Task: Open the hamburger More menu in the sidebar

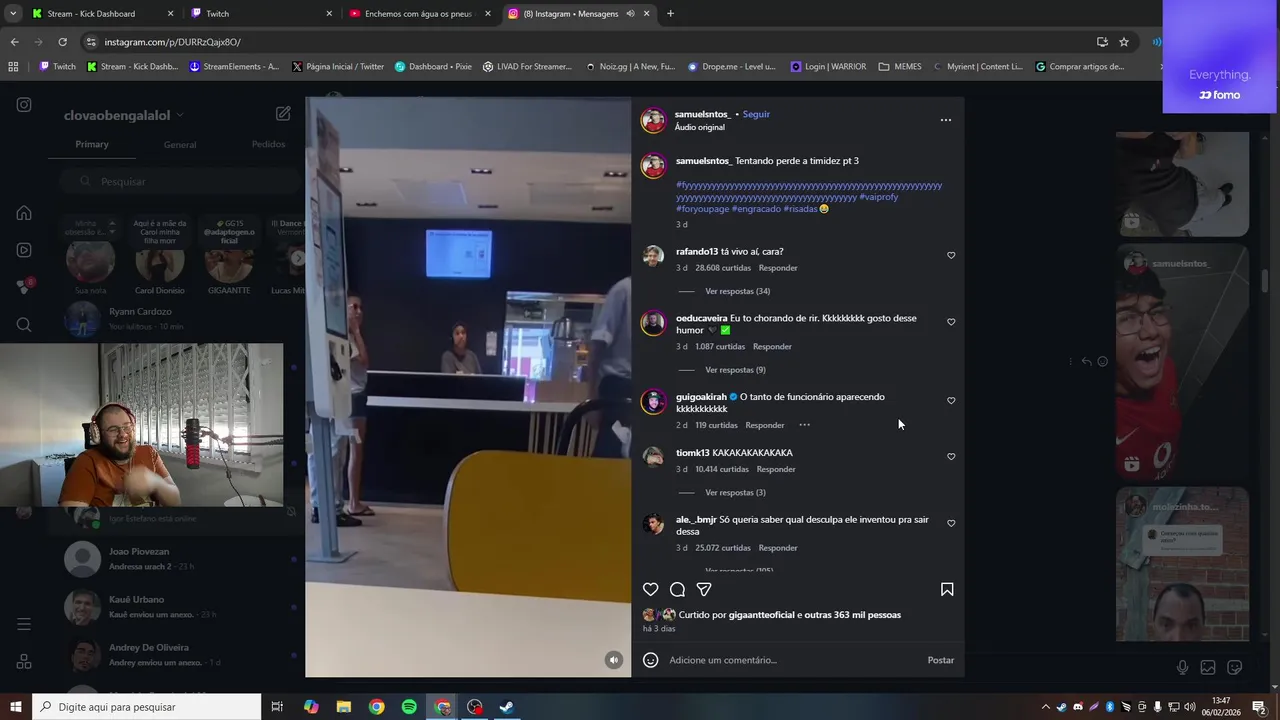Action: point(24,624)
